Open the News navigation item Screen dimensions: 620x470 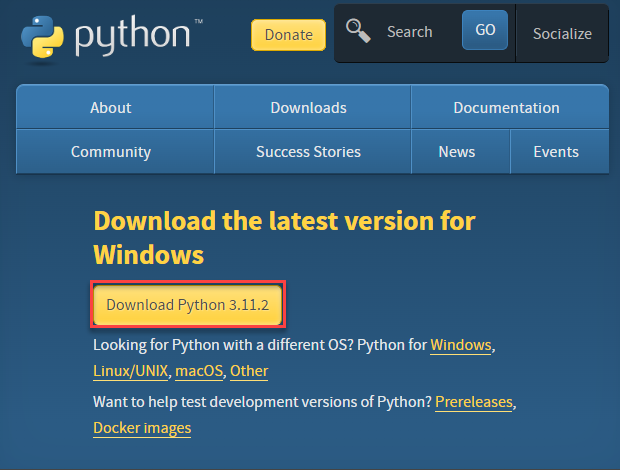pos(457,152)
